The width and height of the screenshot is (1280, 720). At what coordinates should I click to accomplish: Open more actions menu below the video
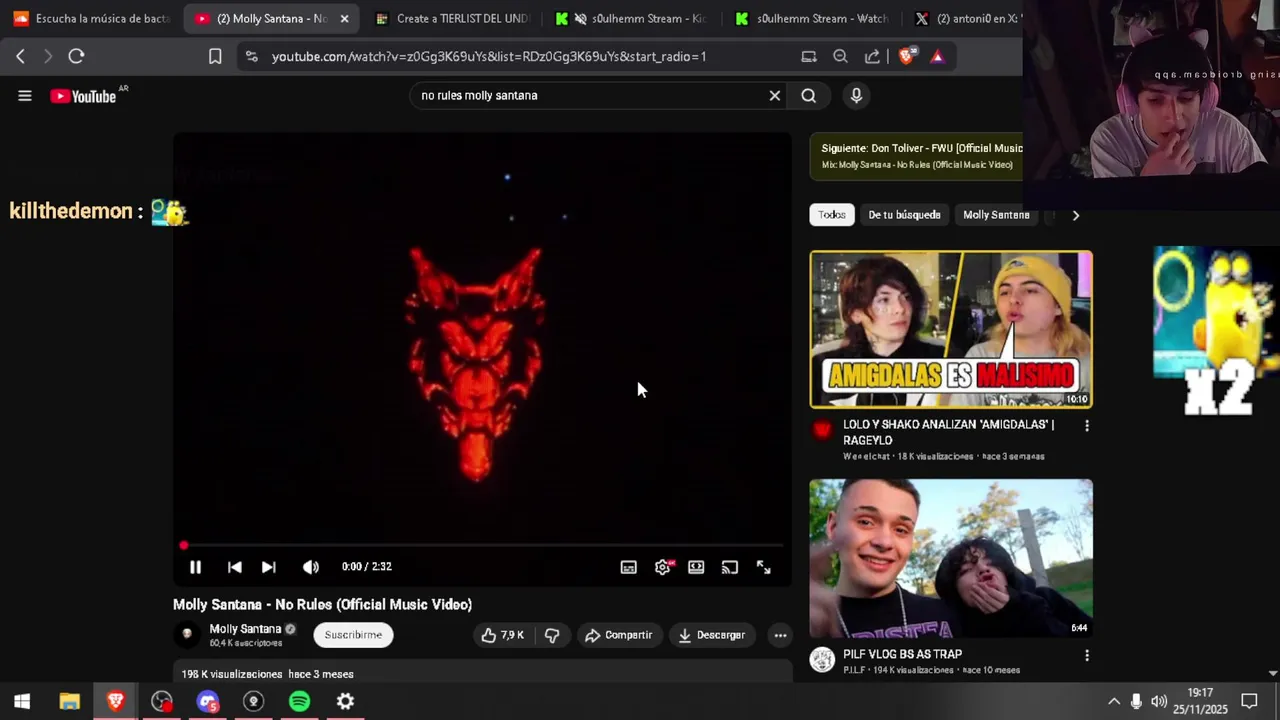[x=780, y=635]
